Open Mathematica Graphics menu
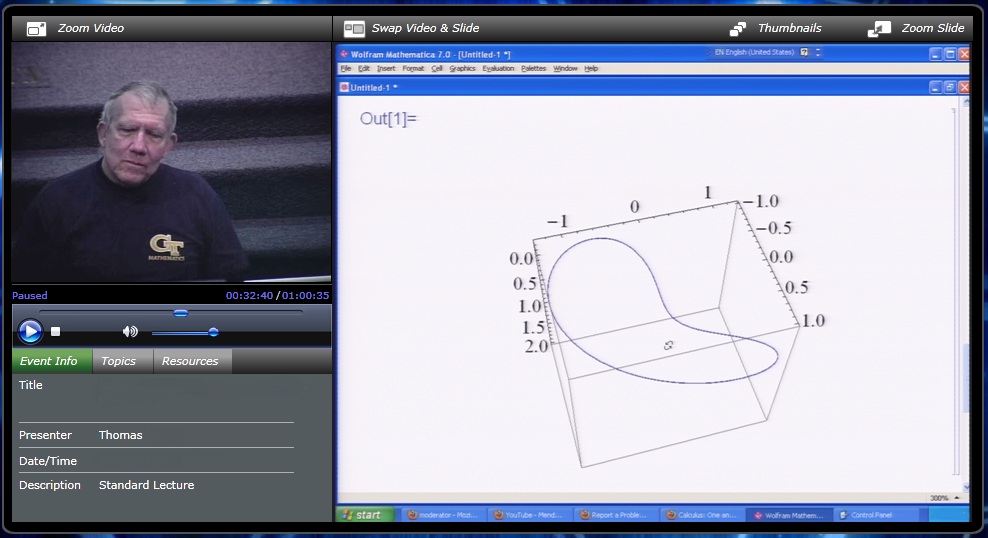Screen dimensions: 988x538 click(462, 68)
